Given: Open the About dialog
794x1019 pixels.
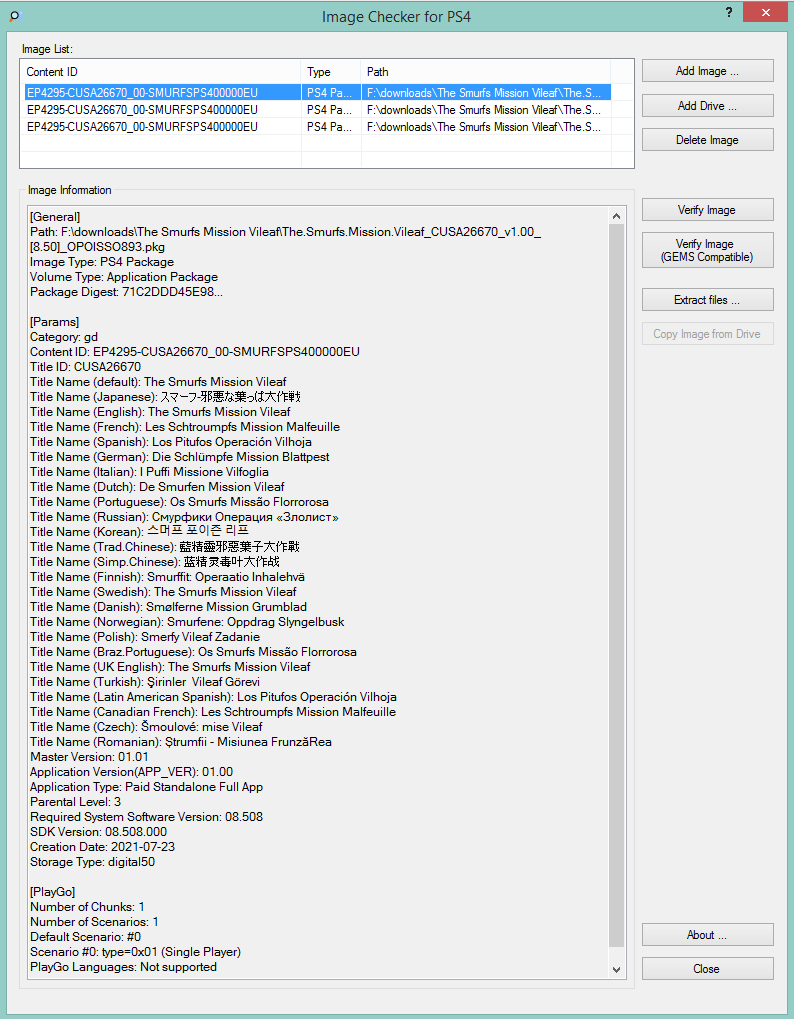Looking at the screenshot, I should (708, 935).
